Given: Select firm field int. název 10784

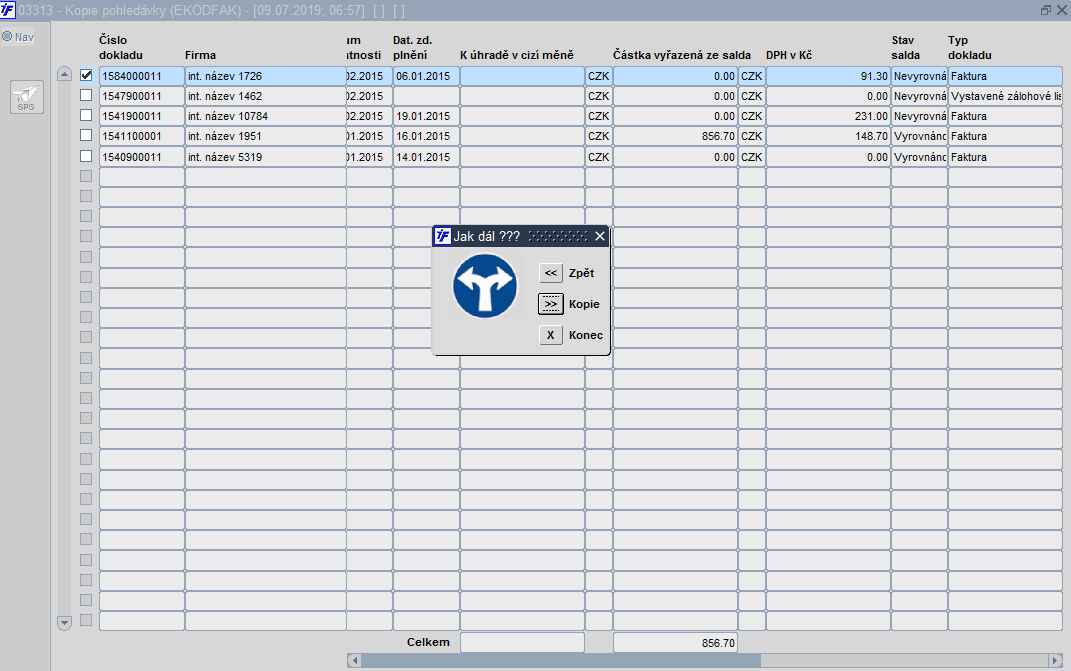Looking at the screenshot, I should tap(265, 116).
